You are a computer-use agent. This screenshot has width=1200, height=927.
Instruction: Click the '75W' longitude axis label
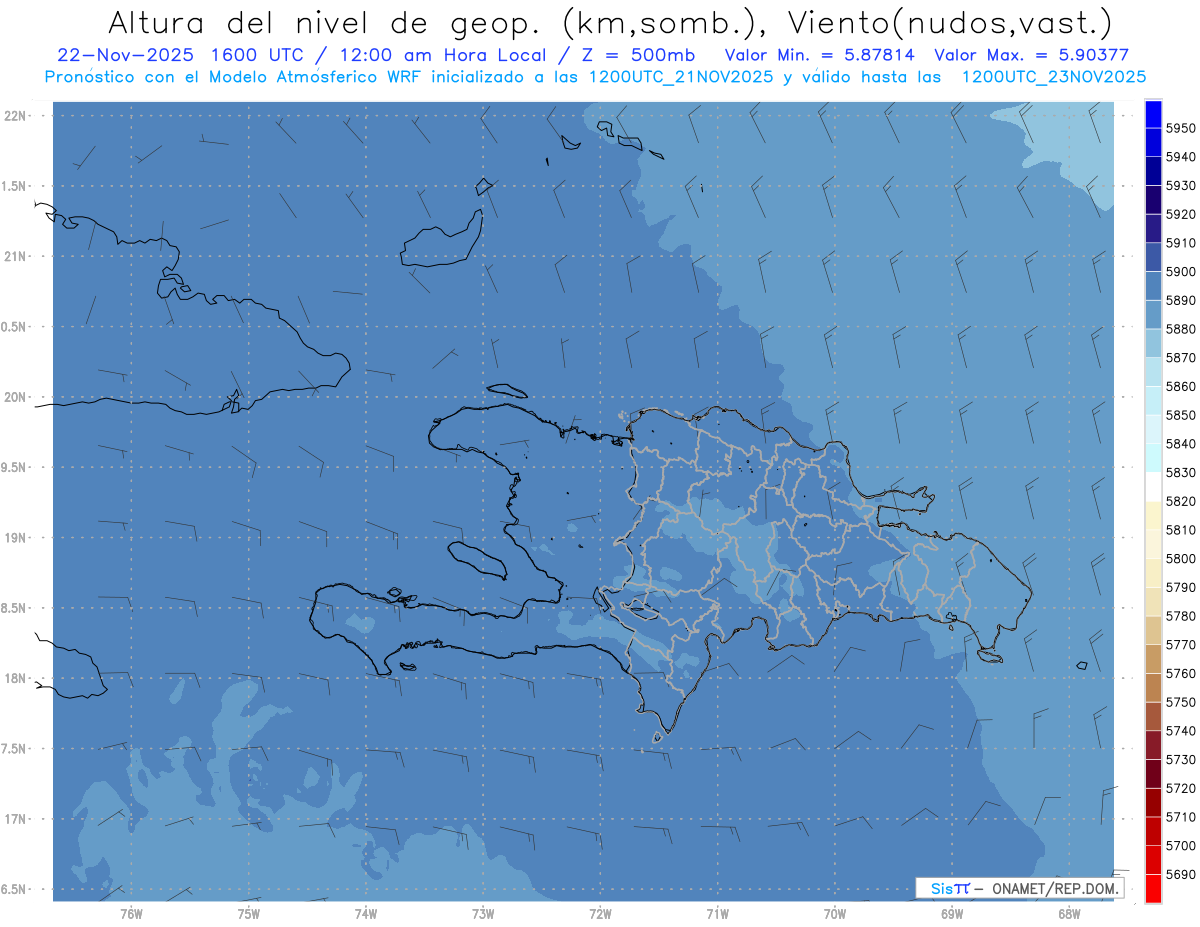(x=248, y=913)
